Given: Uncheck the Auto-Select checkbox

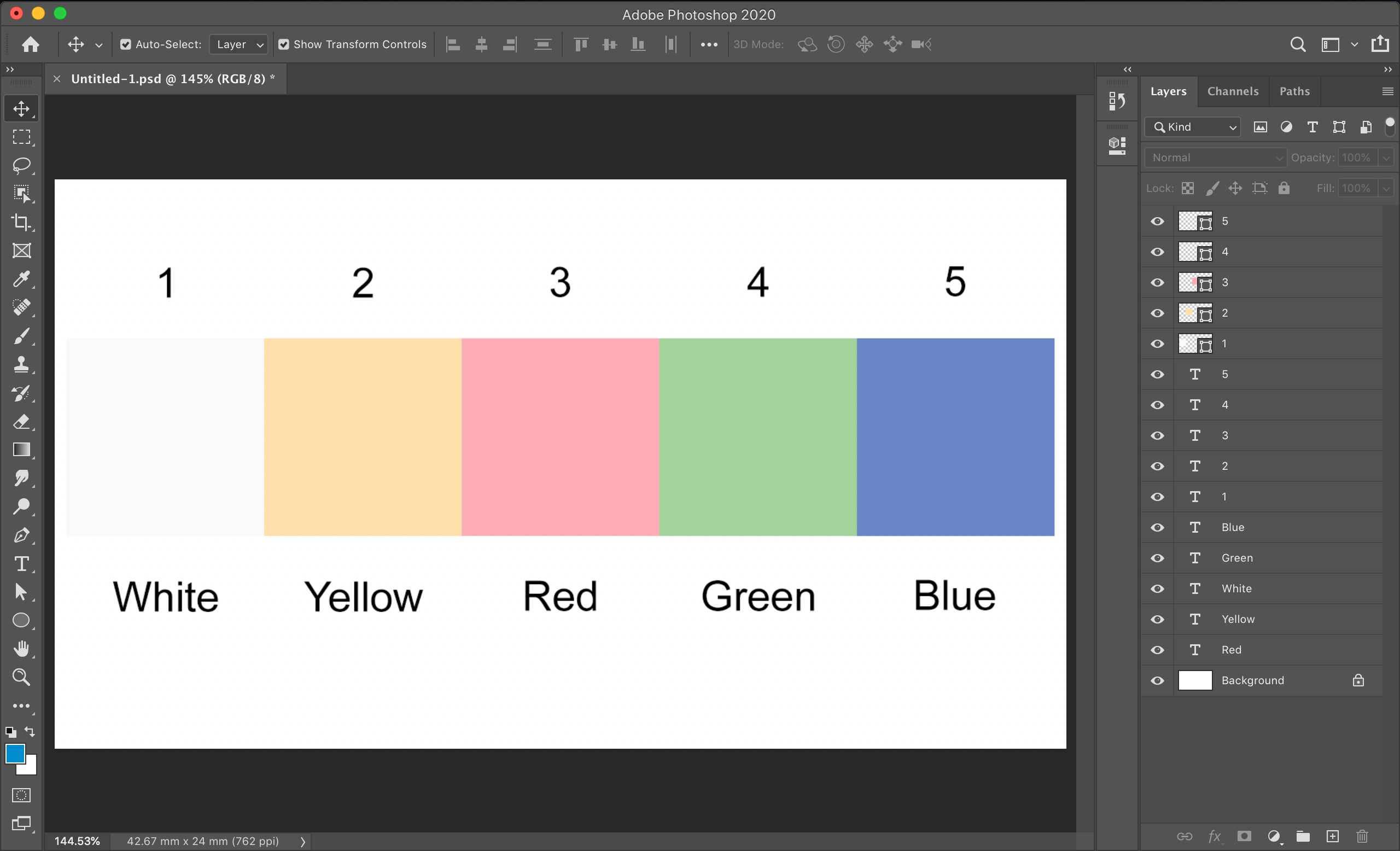Looking at the screenshot, I should [126, 44].
